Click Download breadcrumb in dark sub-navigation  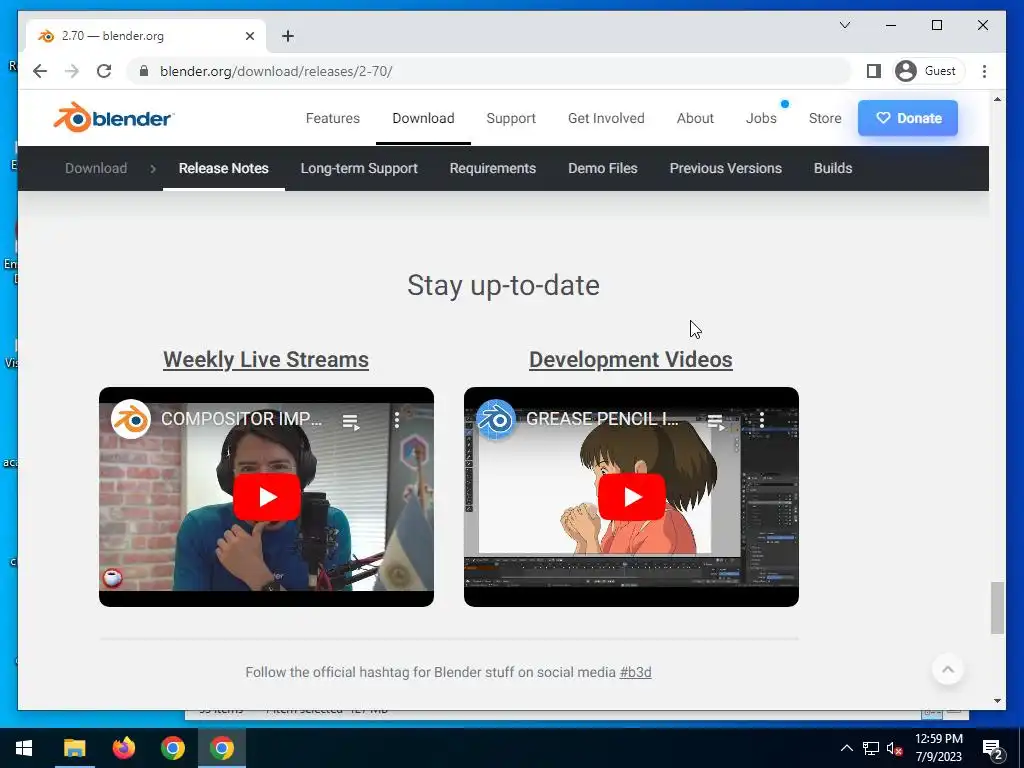click(x=96, y=168)
